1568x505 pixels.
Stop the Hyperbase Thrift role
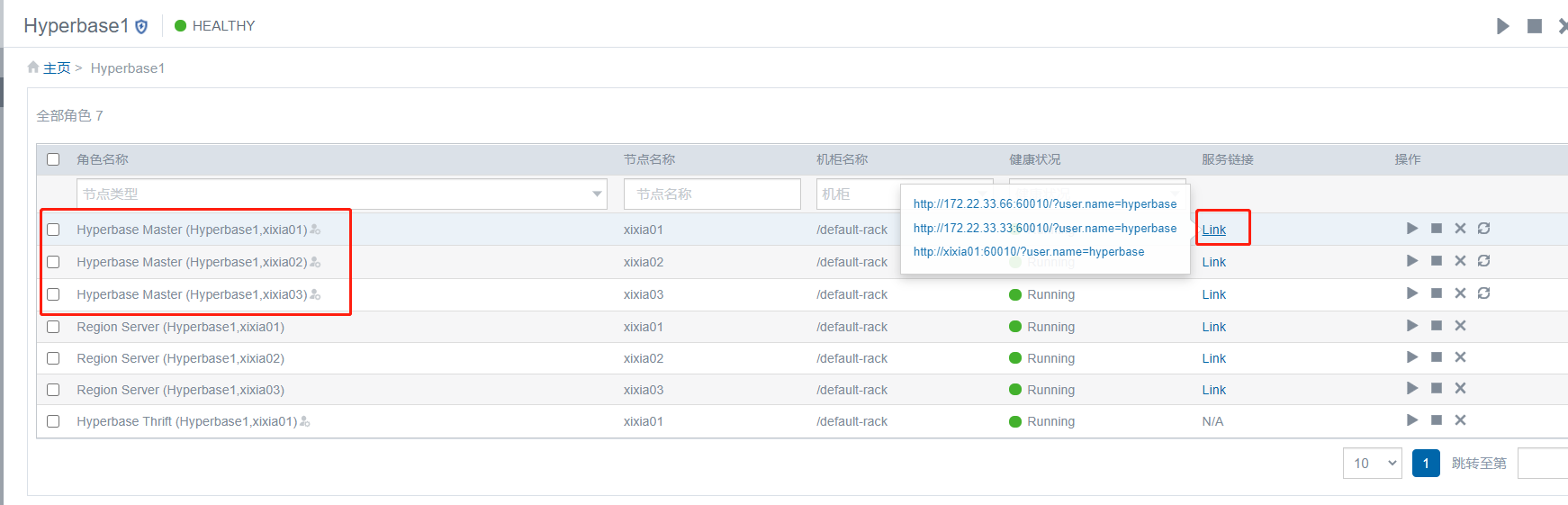[1437, 420]
